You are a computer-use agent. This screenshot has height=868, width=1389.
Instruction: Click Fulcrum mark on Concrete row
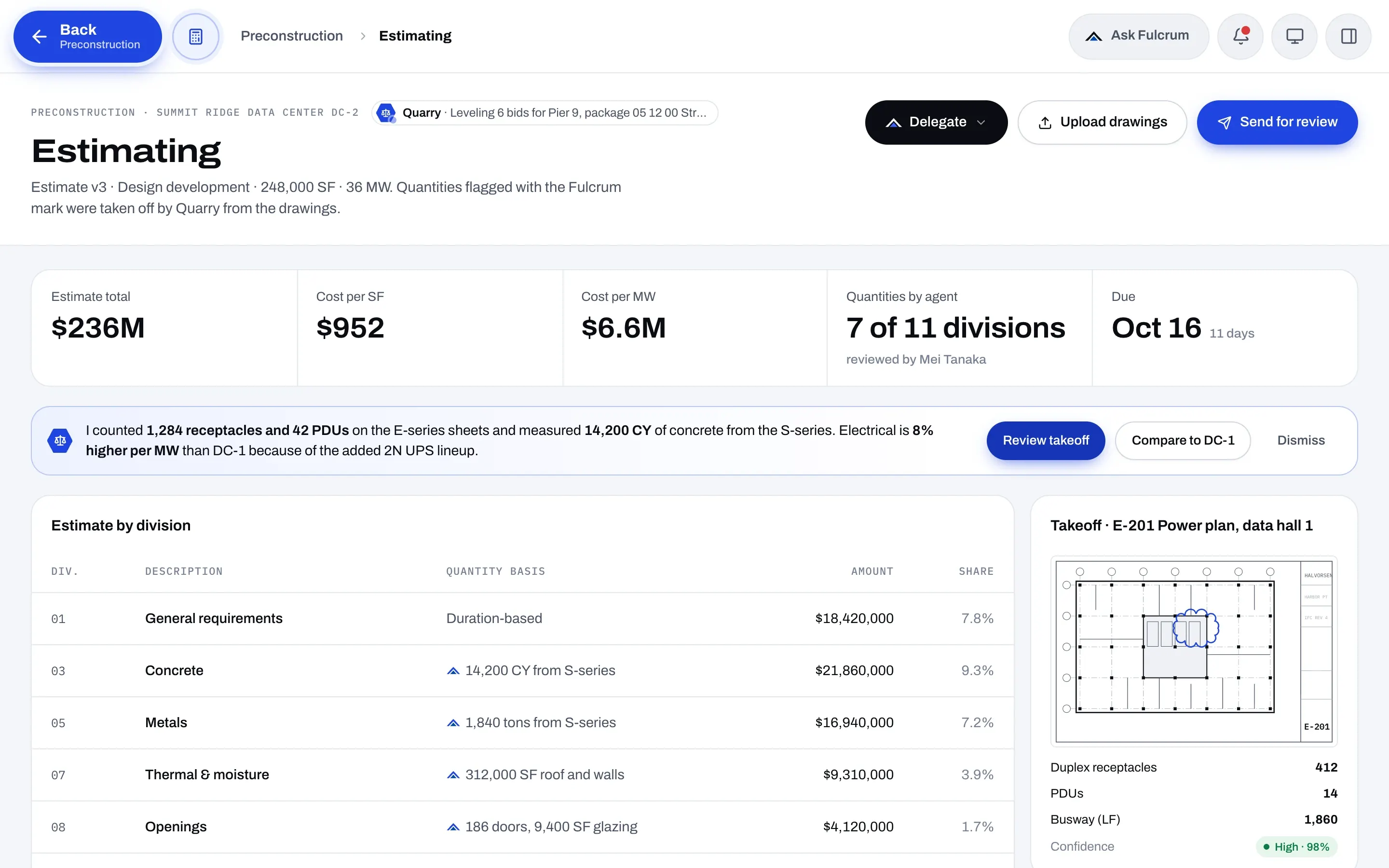453,670
